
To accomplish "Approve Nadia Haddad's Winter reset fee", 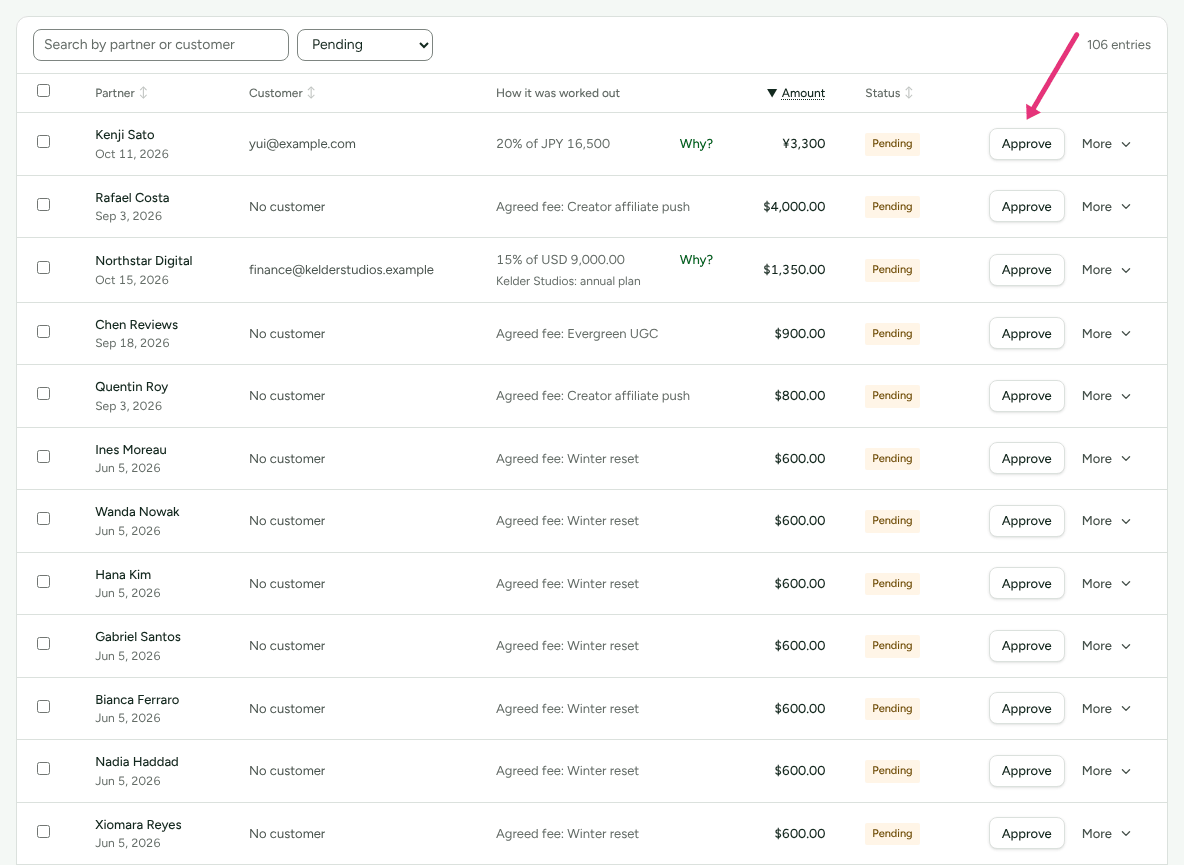I will click(x=1026, y=771).
